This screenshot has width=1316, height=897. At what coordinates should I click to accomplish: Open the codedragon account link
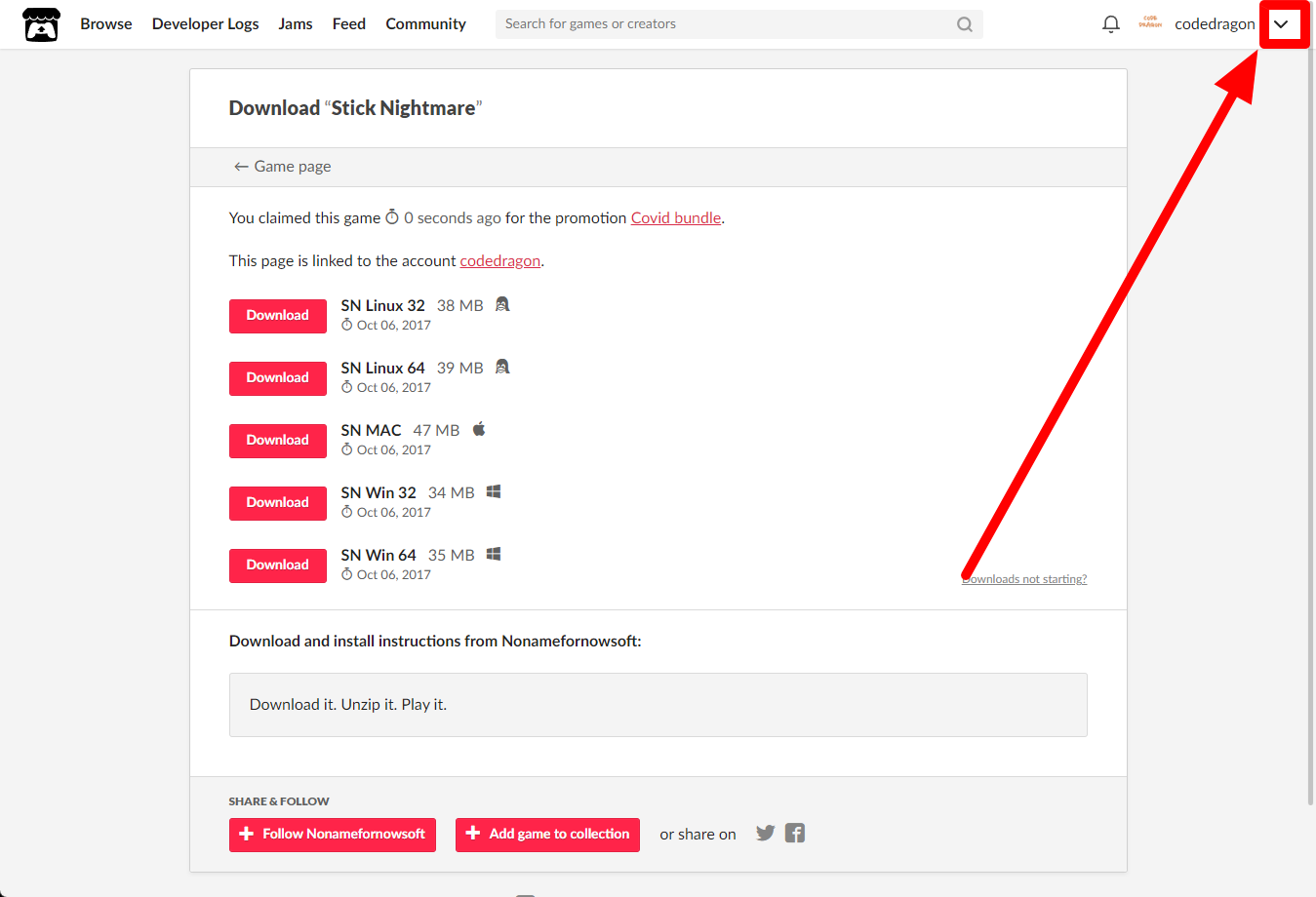500,261
